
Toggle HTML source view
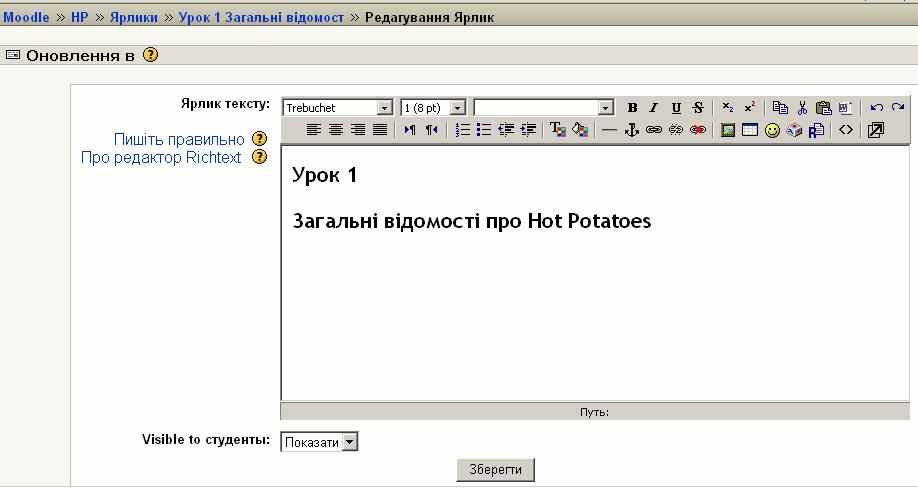click(846, 130)
